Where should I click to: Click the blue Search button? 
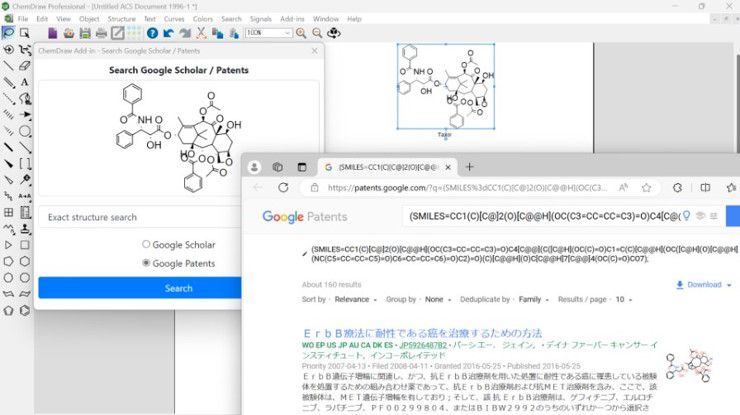point(178,288)
